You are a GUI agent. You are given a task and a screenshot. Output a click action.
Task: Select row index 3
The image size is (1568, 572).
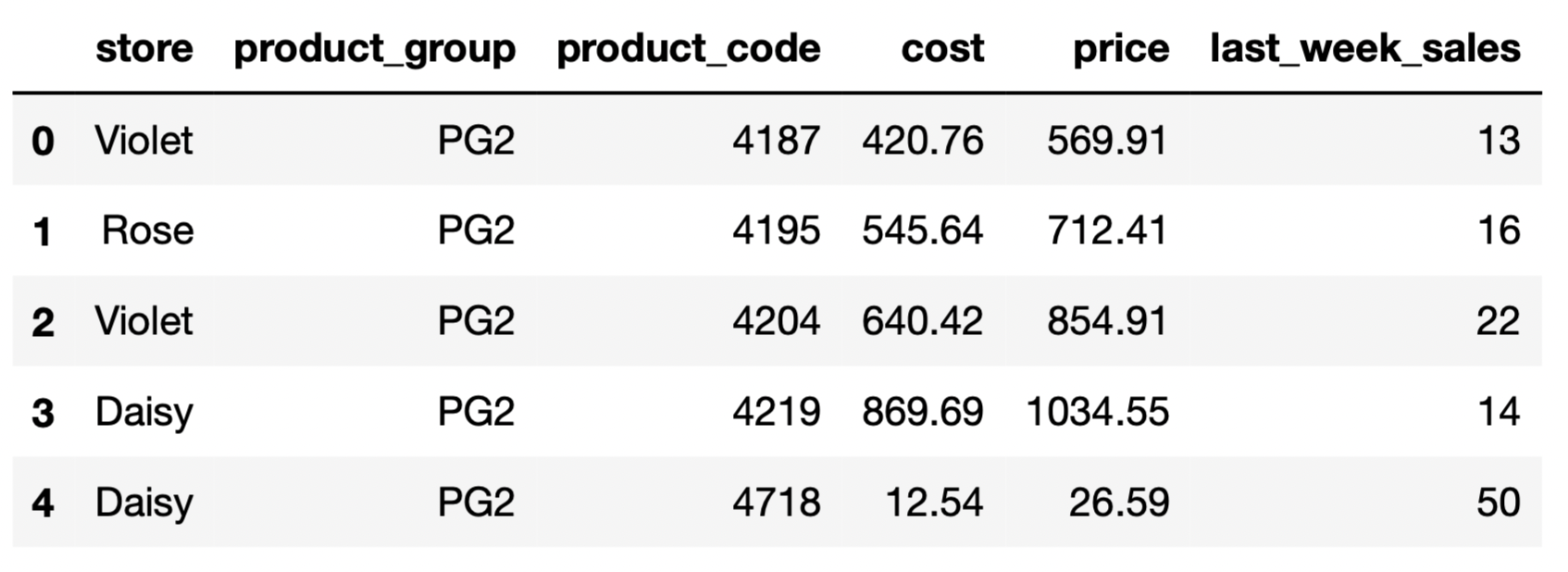[43, 413]
